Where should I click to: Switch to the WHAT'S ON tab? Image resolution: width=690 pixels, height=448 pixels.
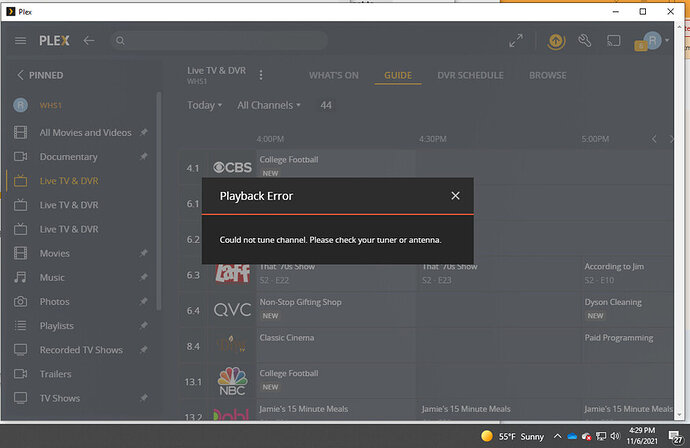[x=334, y=75]
